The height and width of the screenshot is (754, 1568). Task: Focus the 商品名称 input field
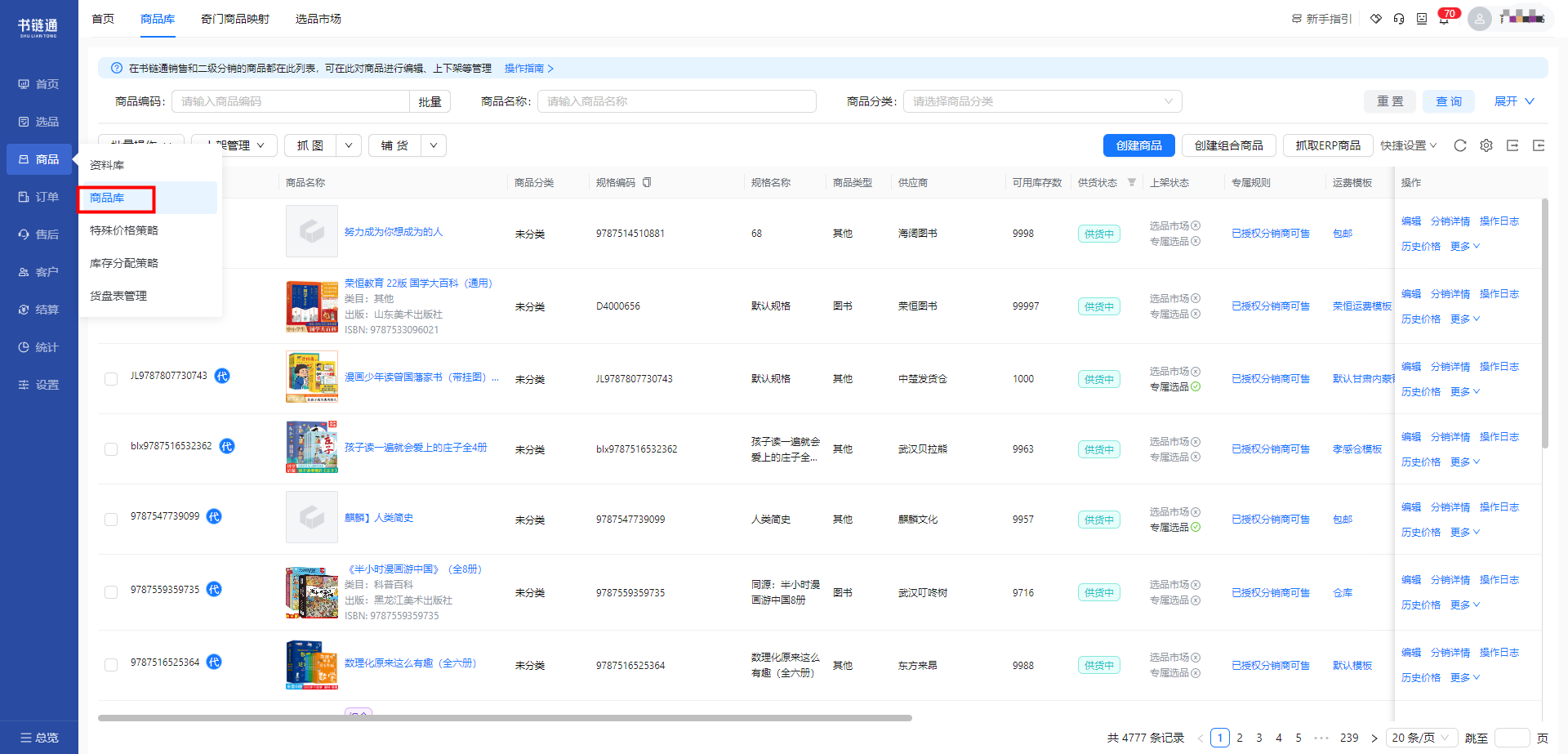pyautogui.click(x=677, y=101)
